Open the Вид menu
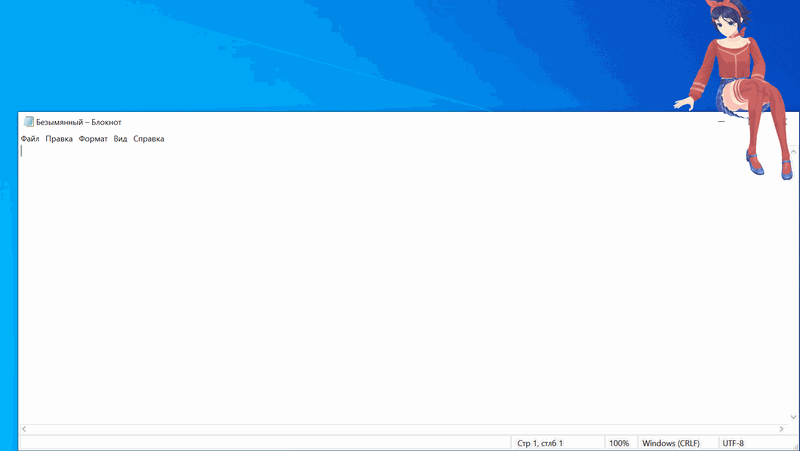This screenshot has width=800, height=451. point(120,139)
